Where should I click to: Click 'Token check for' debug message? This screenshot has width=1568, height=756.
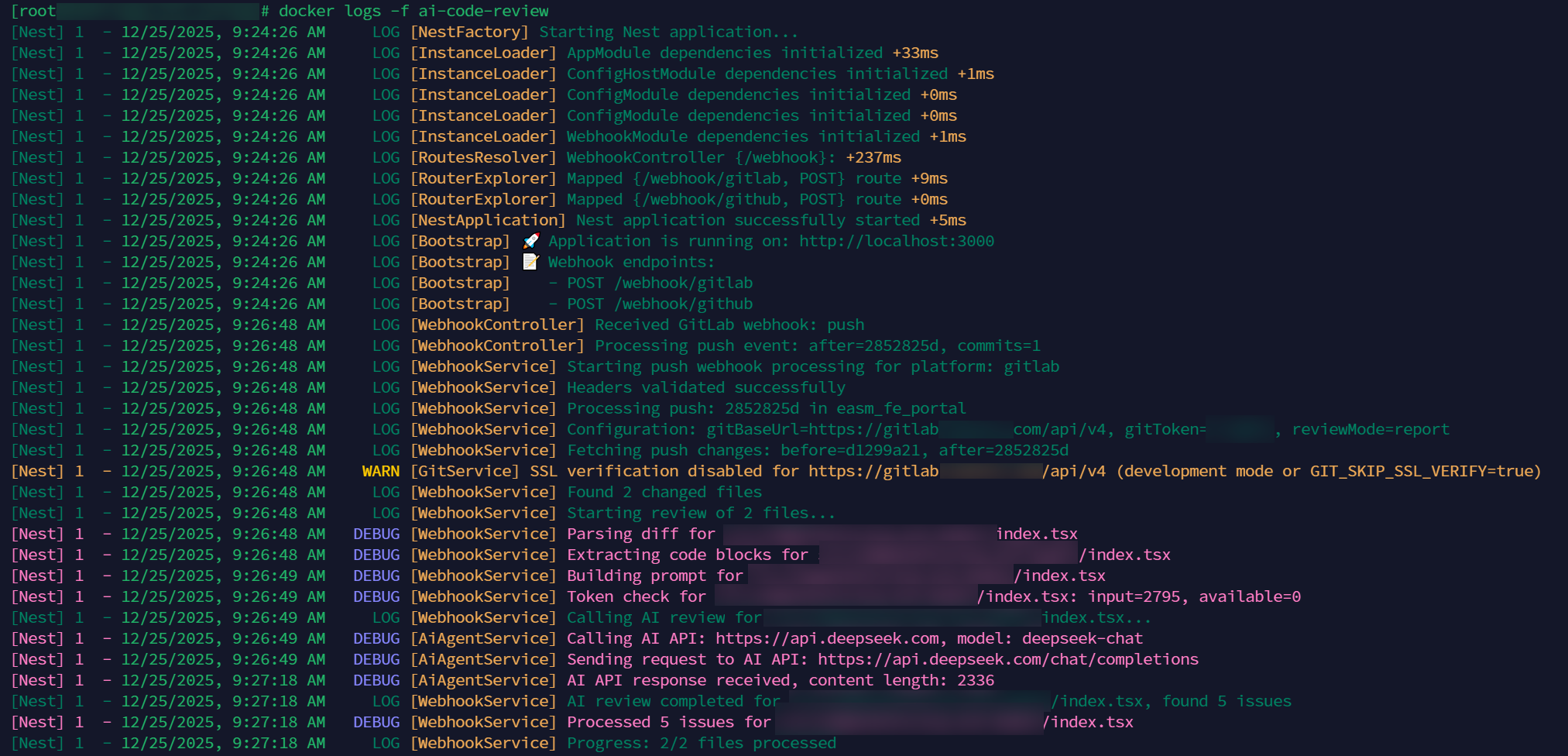636,596
